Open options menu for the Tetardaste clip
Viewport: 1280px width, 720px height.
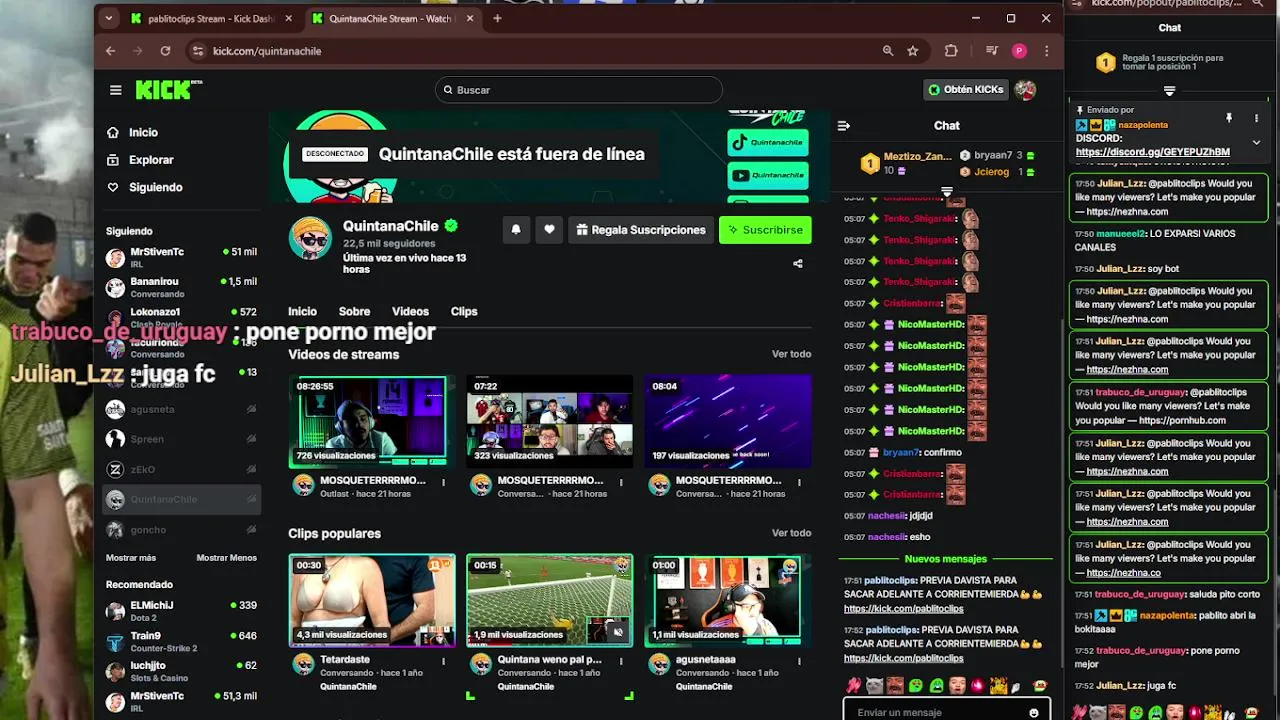click(443, 661)
